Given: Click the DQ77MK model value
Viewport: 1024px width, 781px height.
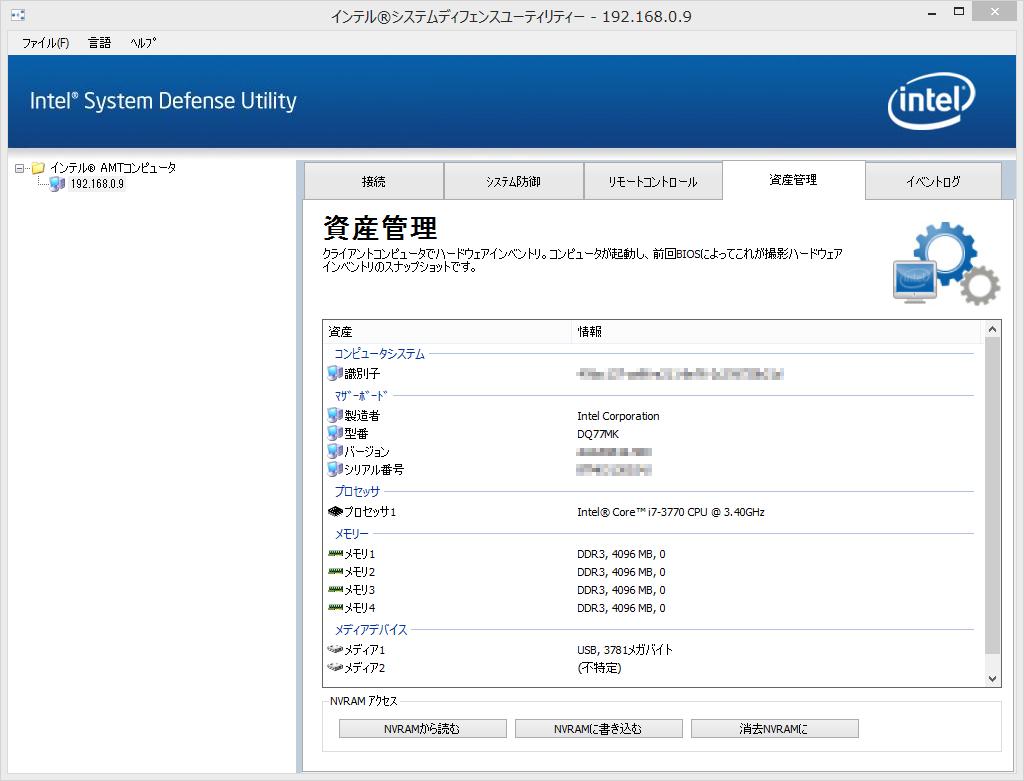Looking at the screenshot, I should click(598, 434).
